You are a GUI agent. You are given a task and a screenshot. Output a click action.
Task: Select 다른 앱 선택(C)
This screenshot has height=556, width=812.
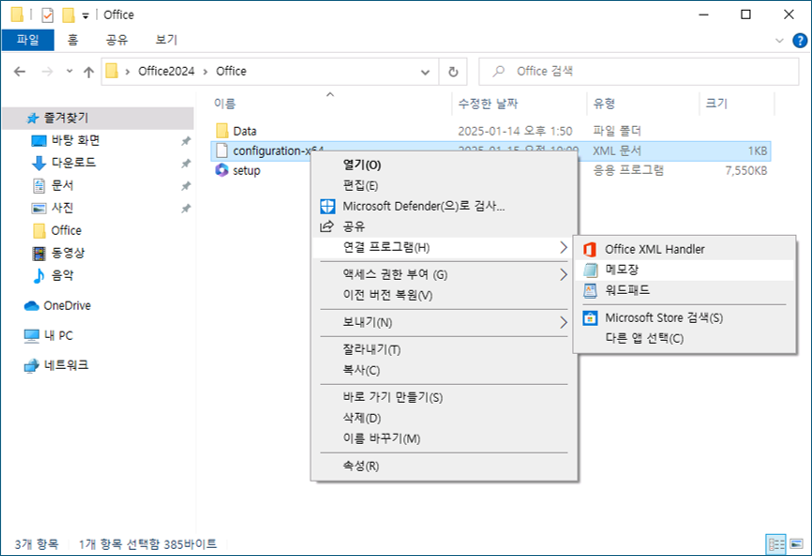684,339
